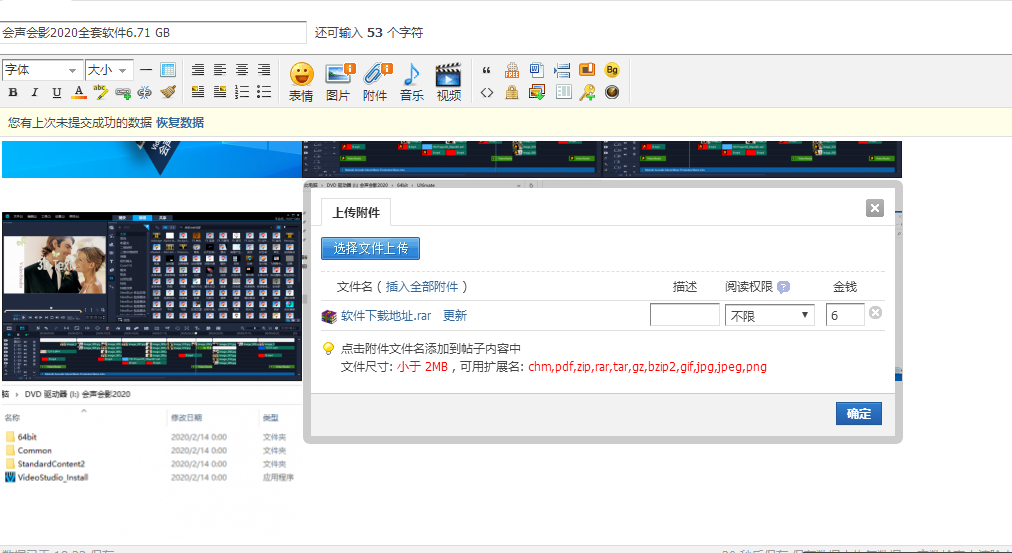Click VideoStudio_Install text in image

click(52, 478)
